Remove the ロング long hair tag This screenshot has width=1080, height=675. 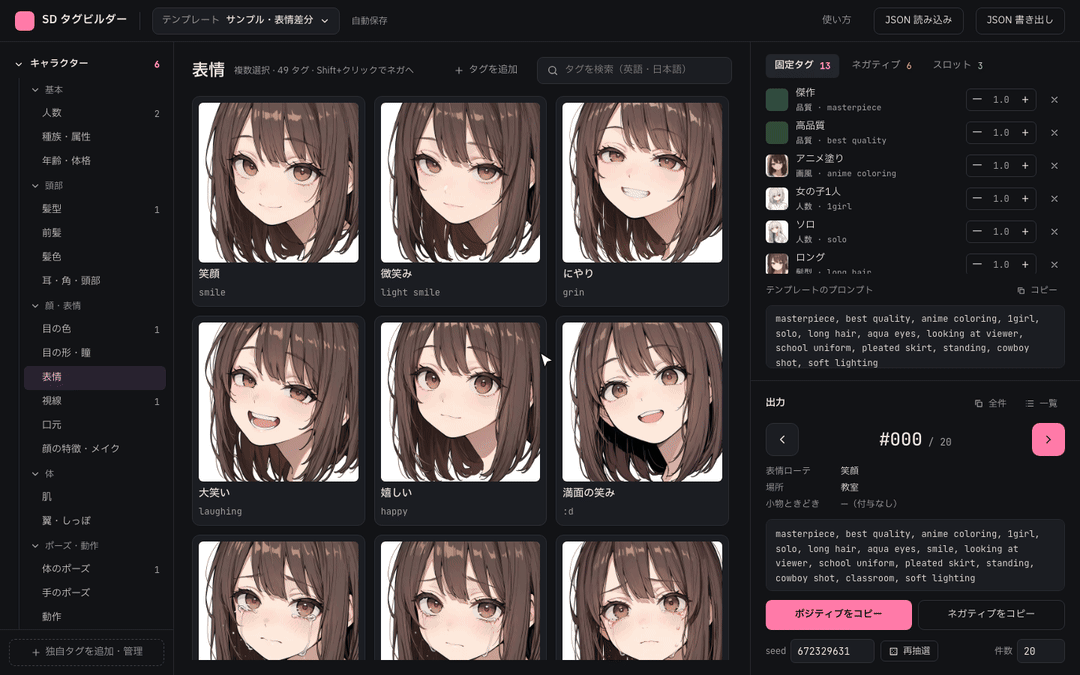click(x=1054, y=264)
